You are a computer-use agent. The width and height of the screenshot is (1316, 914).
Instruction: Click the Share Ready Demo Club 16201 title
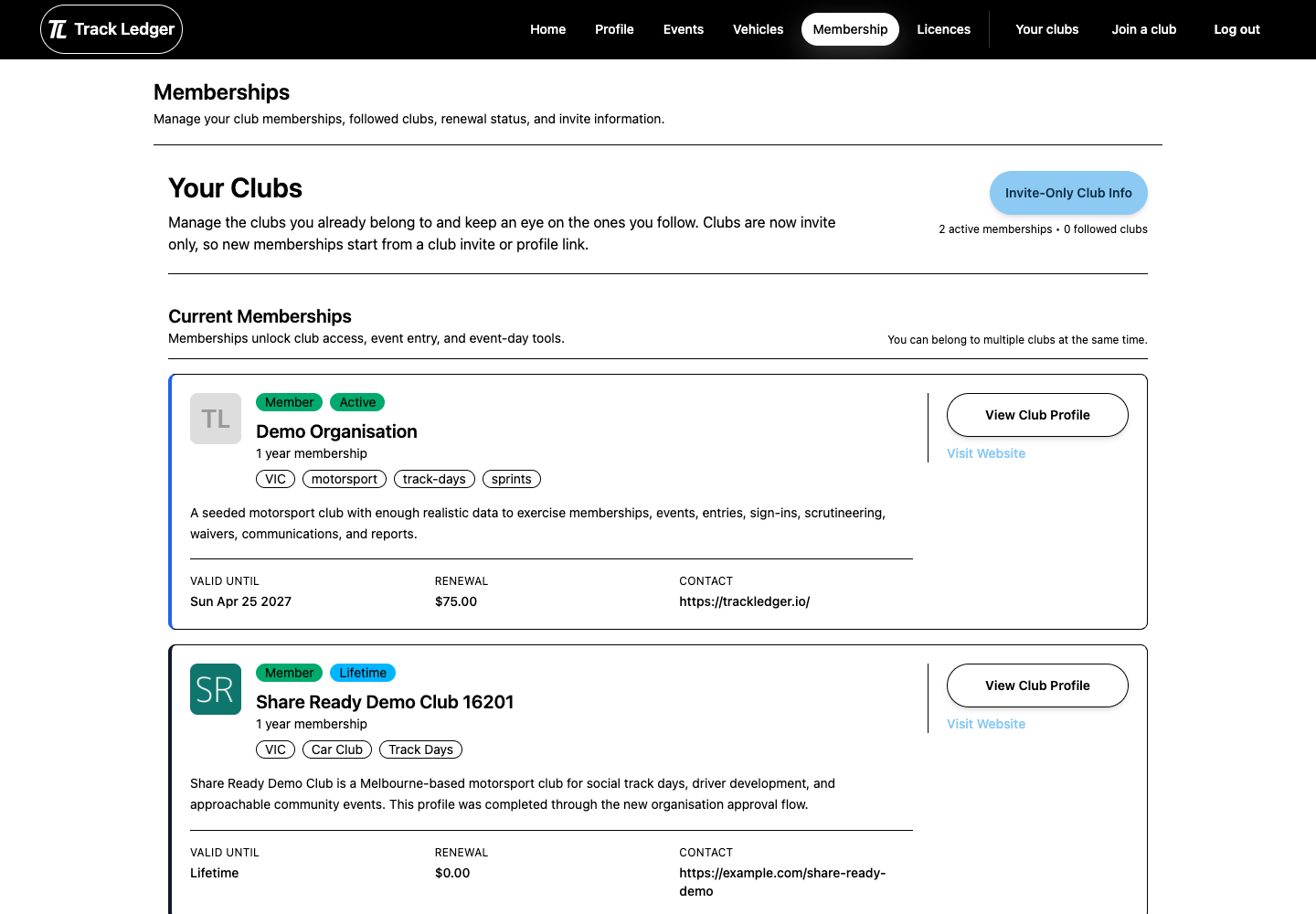click(x=385, y=702)
